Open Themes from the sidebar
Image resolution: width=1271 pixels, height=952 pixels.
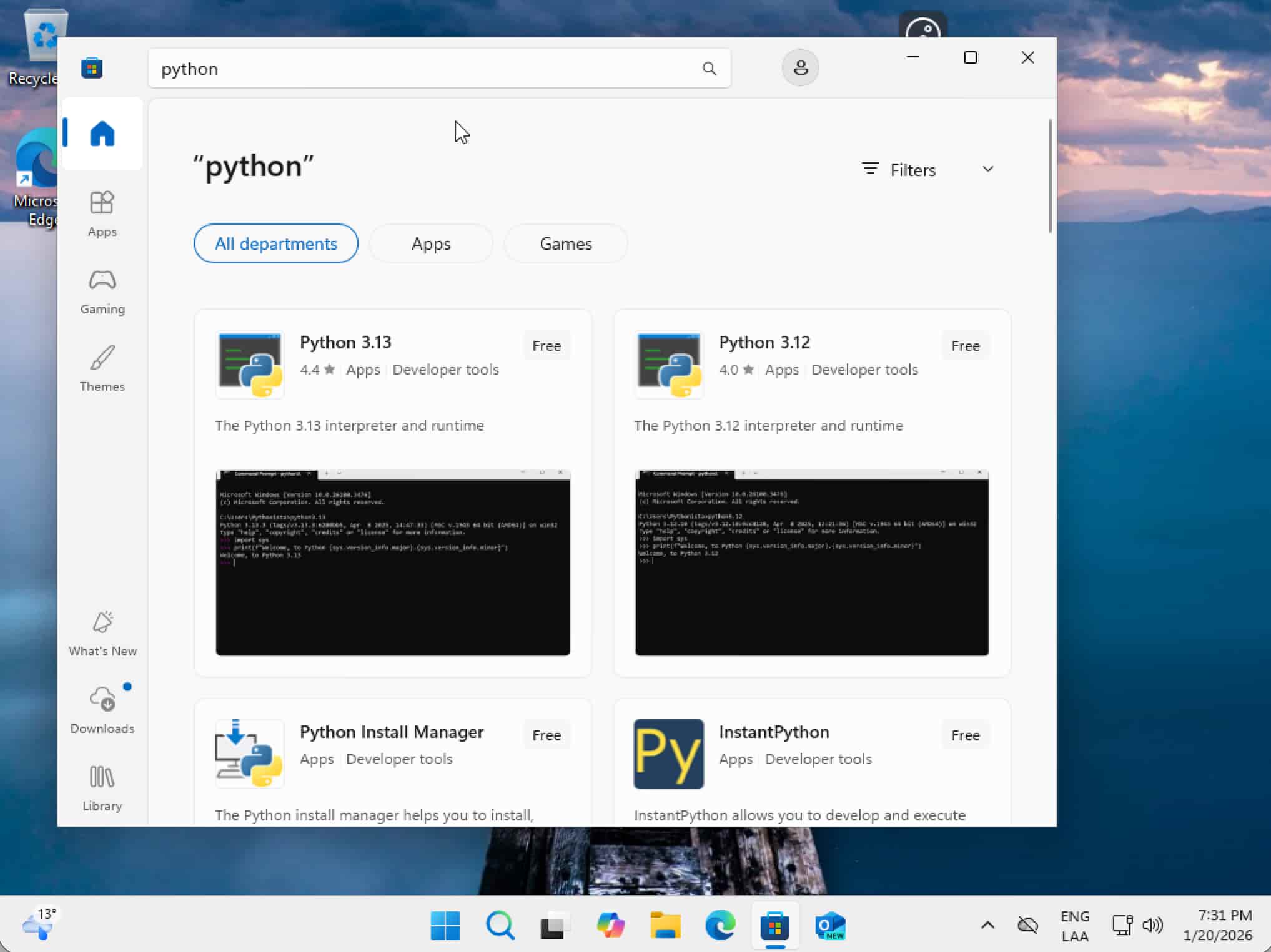(102, 368)
